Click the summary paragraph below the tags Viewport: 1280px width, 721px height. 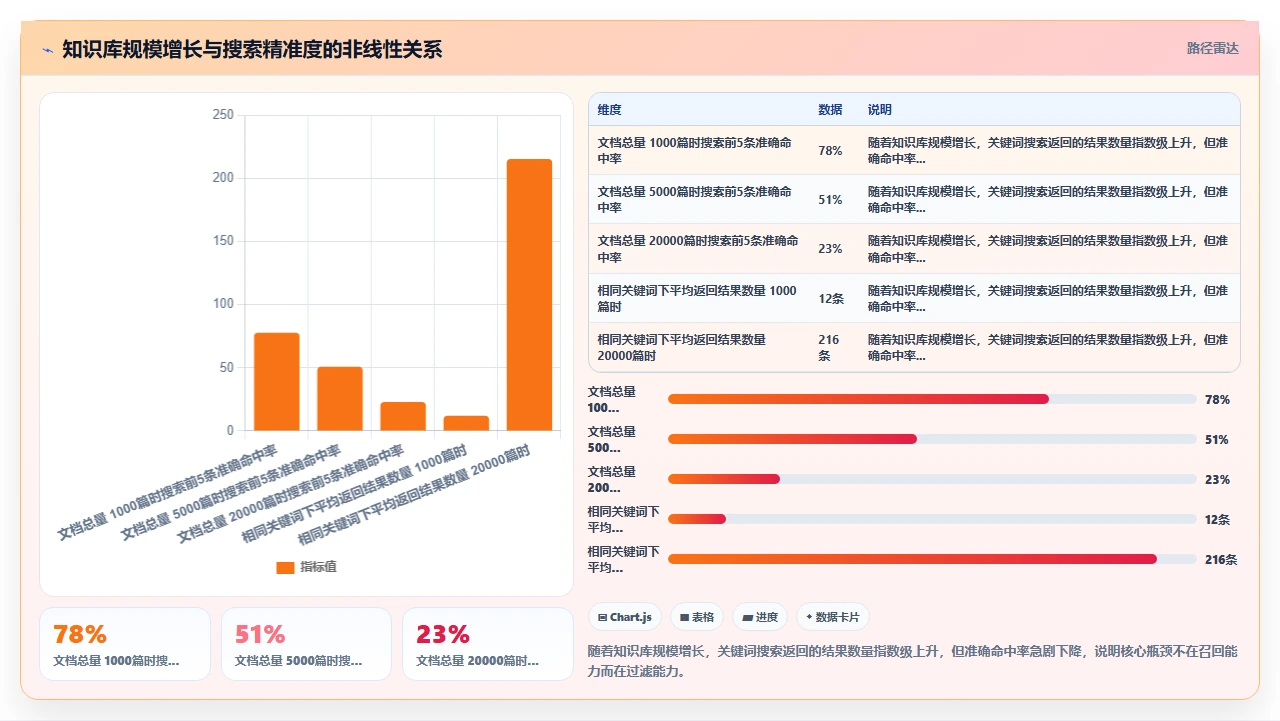point(913,661)
